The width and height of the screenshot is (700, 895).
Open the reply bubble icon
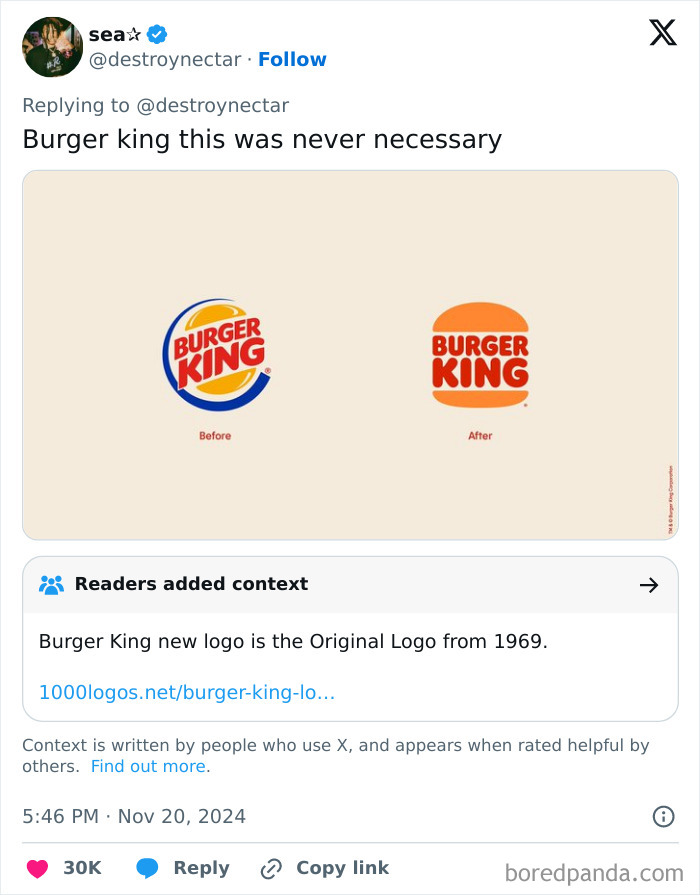150,868
